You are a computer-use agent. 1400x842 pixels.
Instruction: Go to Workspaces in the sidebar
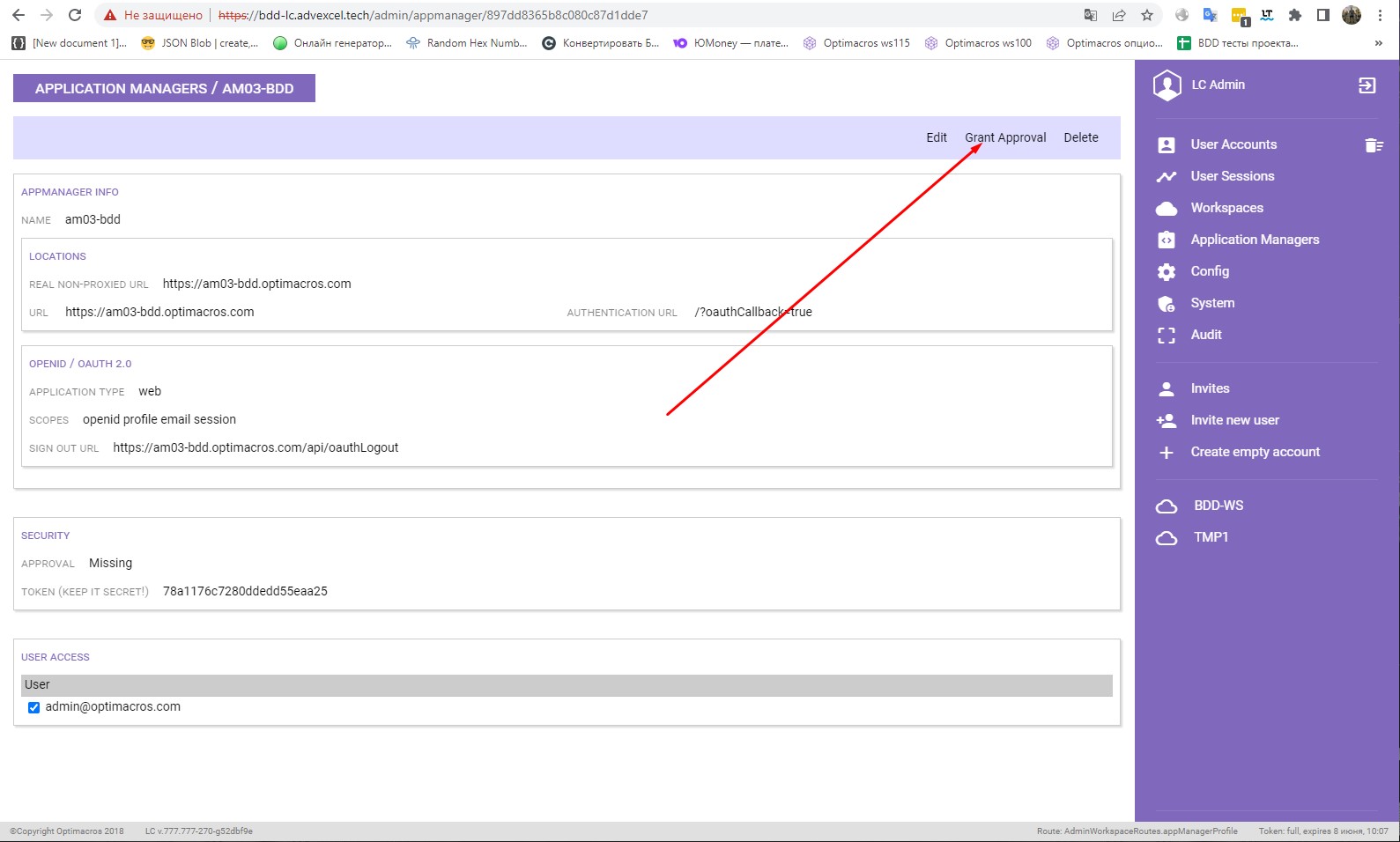tap(1227, 208)
